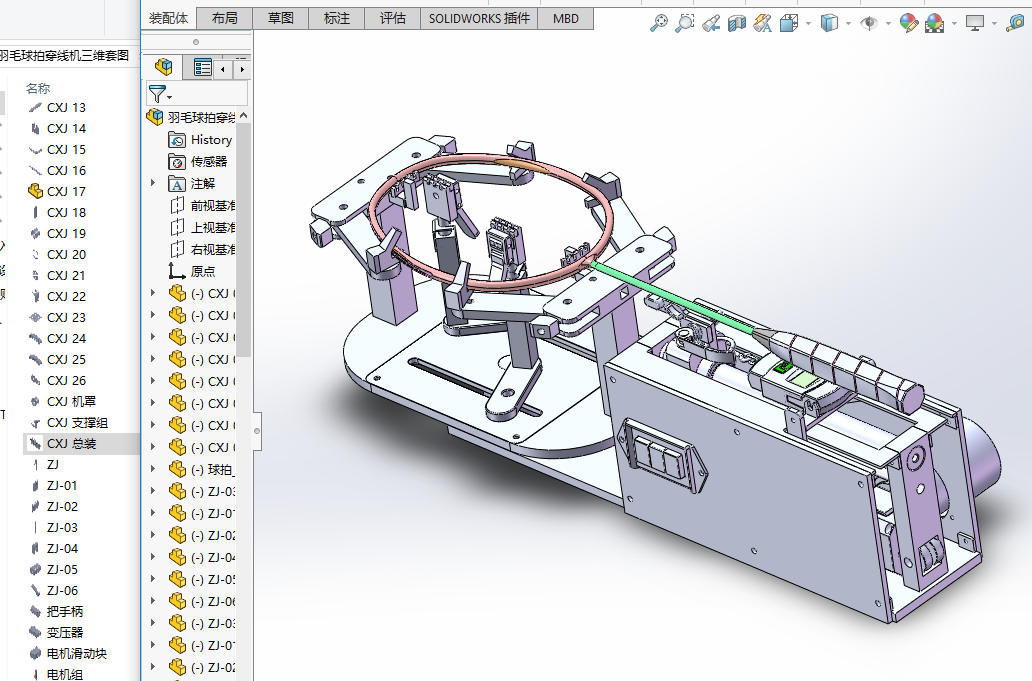Expand the 注解 folder in the tree
This screenshot has height=681, width=1032.
pos(153,183)
